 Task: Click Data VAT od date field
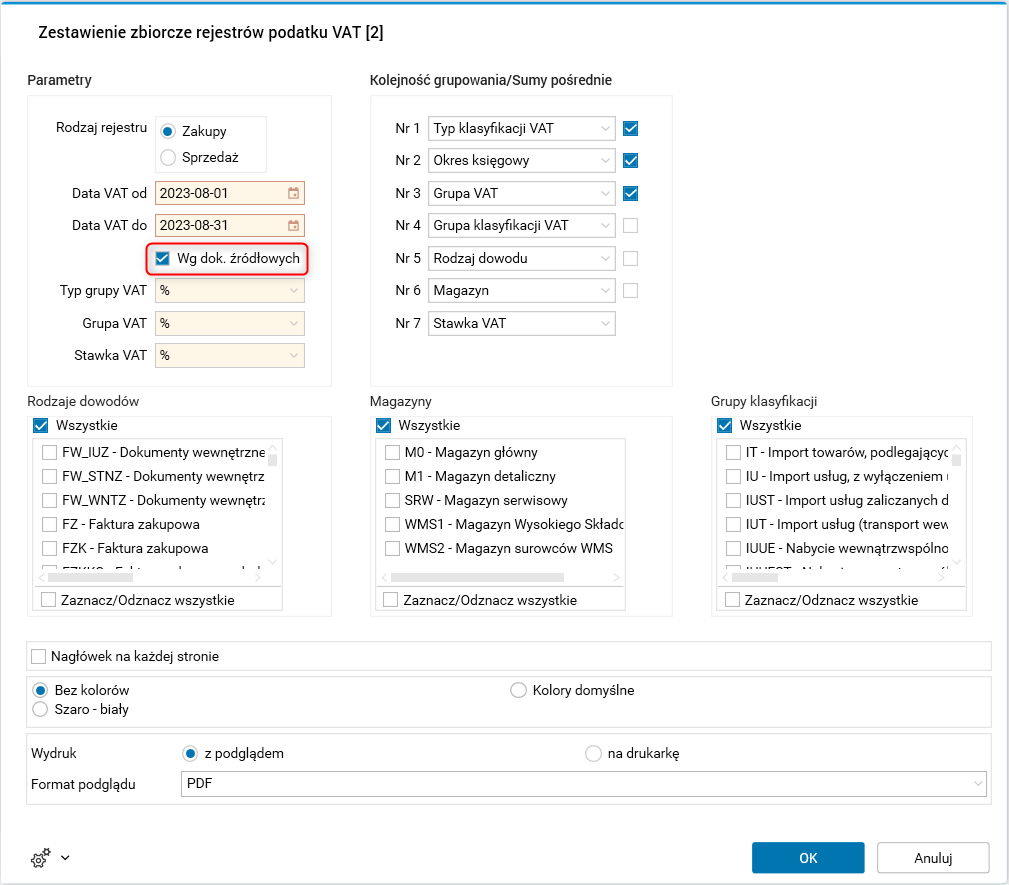(x=220, y=193)
